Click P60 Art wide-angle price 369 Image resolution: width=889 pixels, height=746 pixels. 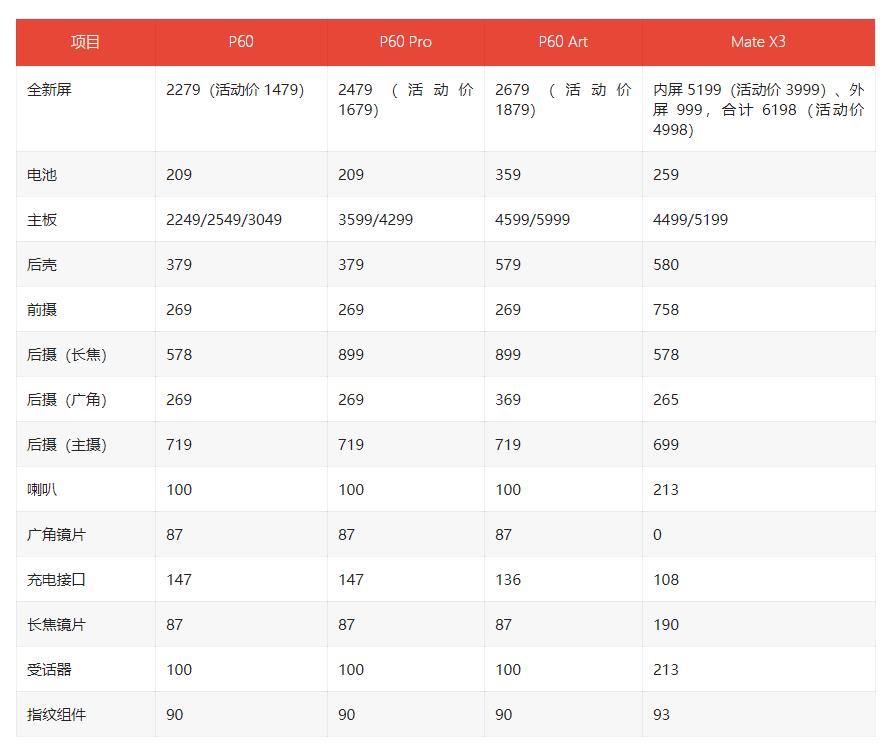coord(508,400)
